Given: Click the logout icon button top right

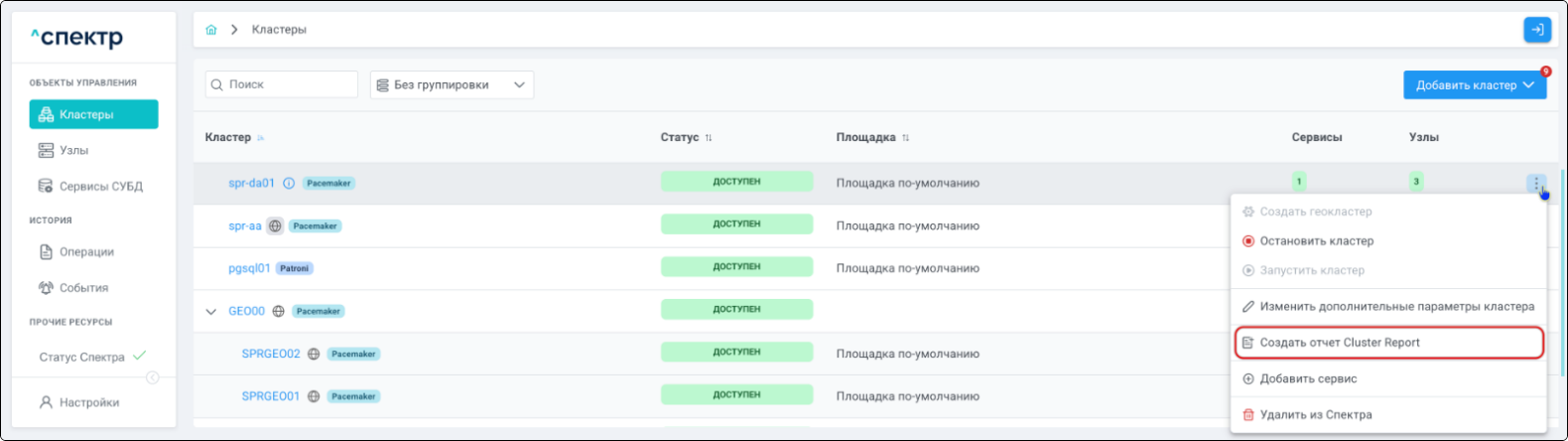Looking at the screenshot, I should [1536, 30].
